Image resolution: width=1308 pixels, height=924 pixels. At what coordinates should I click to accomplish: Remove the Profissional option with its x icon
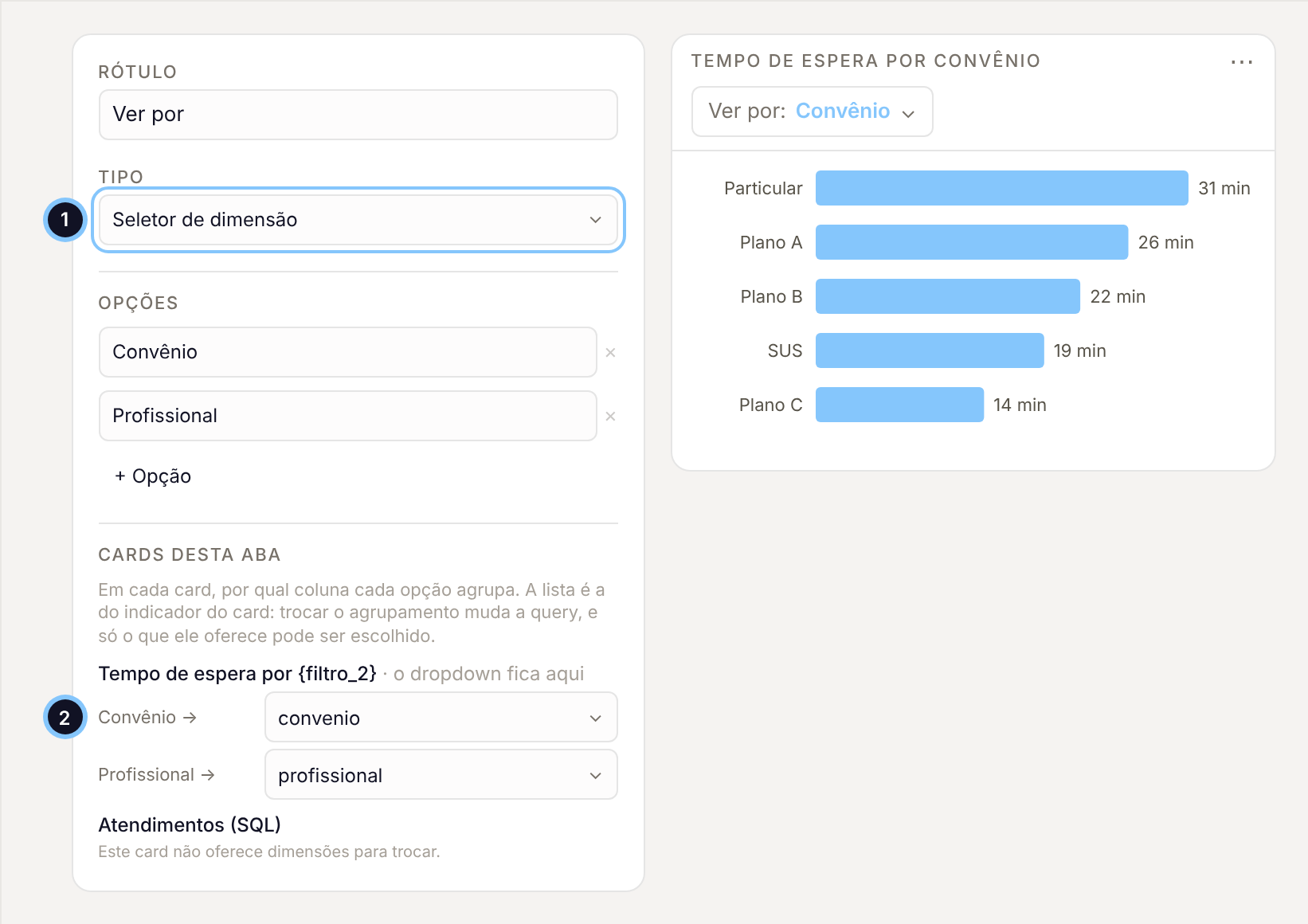click(x=610, y=416)
